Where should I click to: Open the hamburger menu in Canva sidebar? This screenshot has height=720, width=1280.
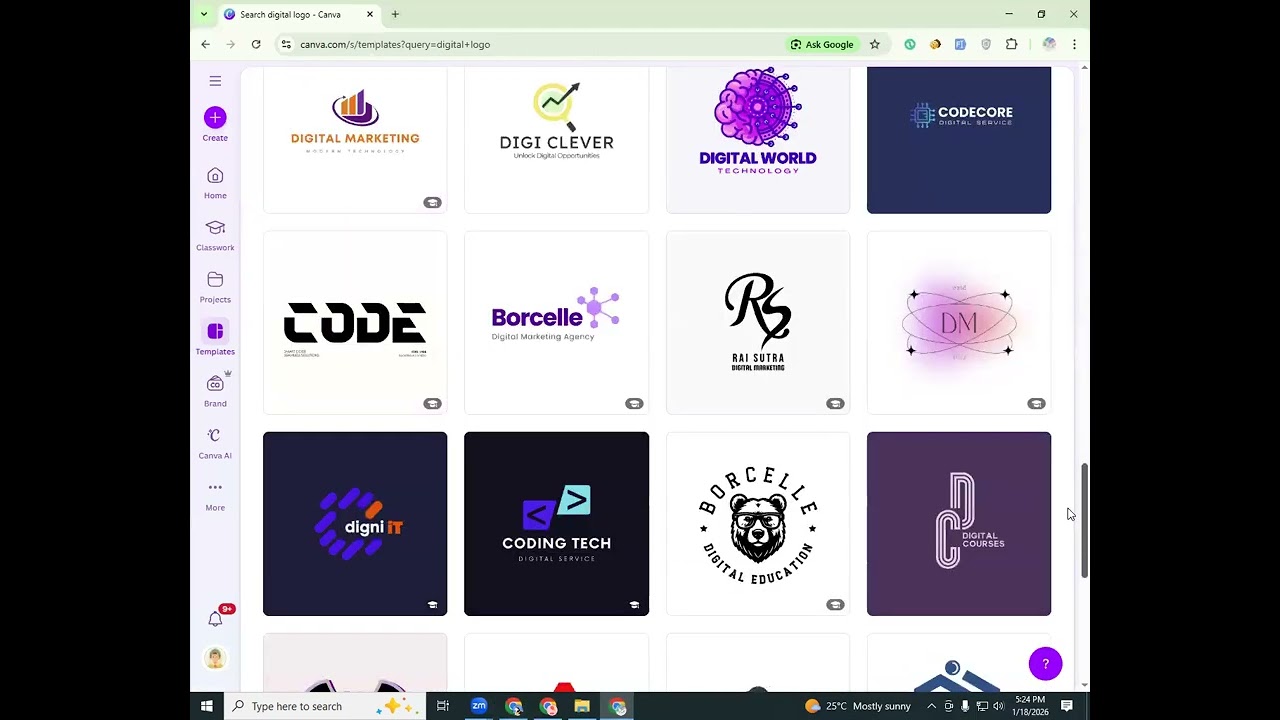(x=215, y=81)
